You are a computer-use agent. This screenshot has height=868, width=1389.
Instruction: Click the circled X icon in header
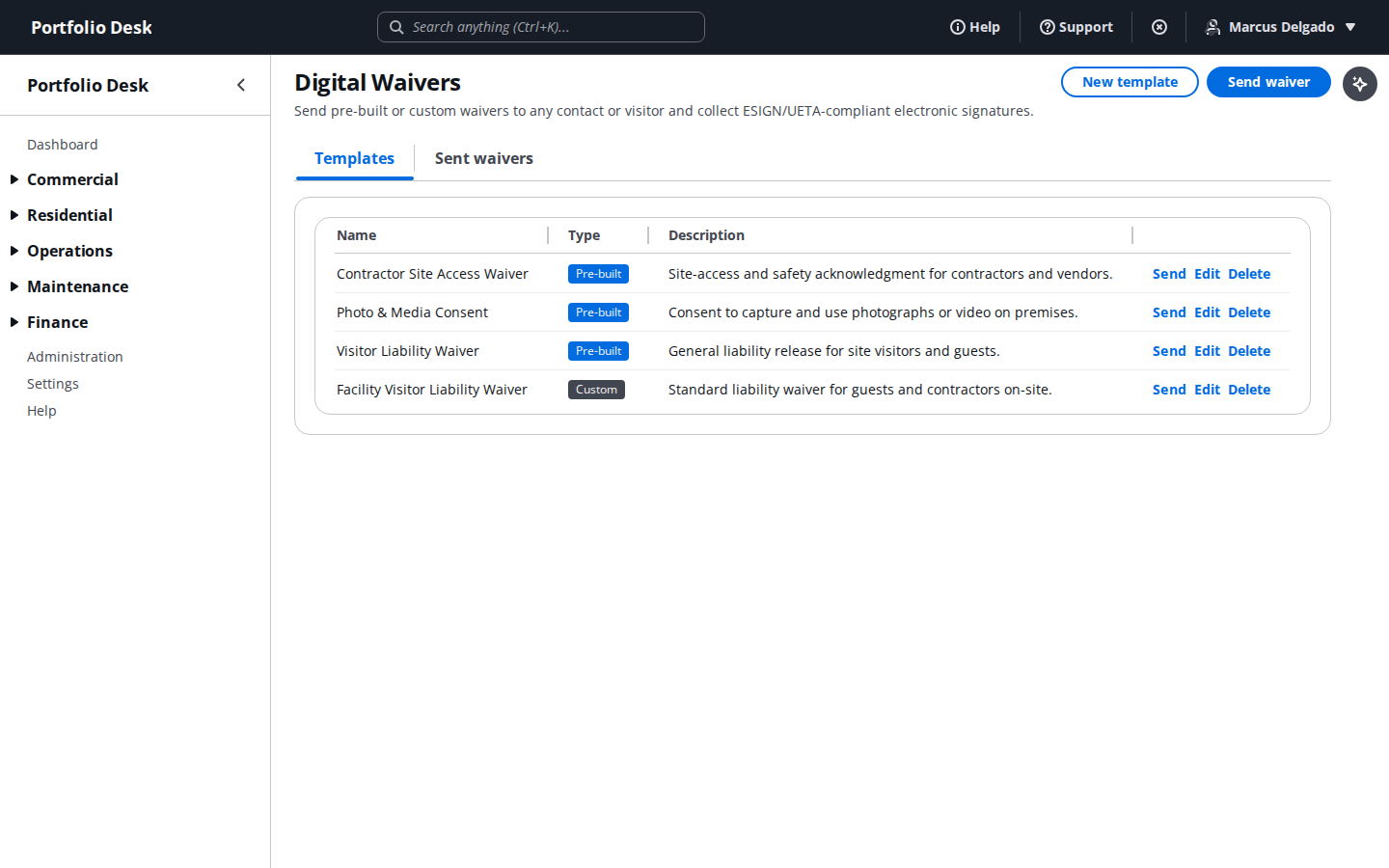click(1159, 27)
